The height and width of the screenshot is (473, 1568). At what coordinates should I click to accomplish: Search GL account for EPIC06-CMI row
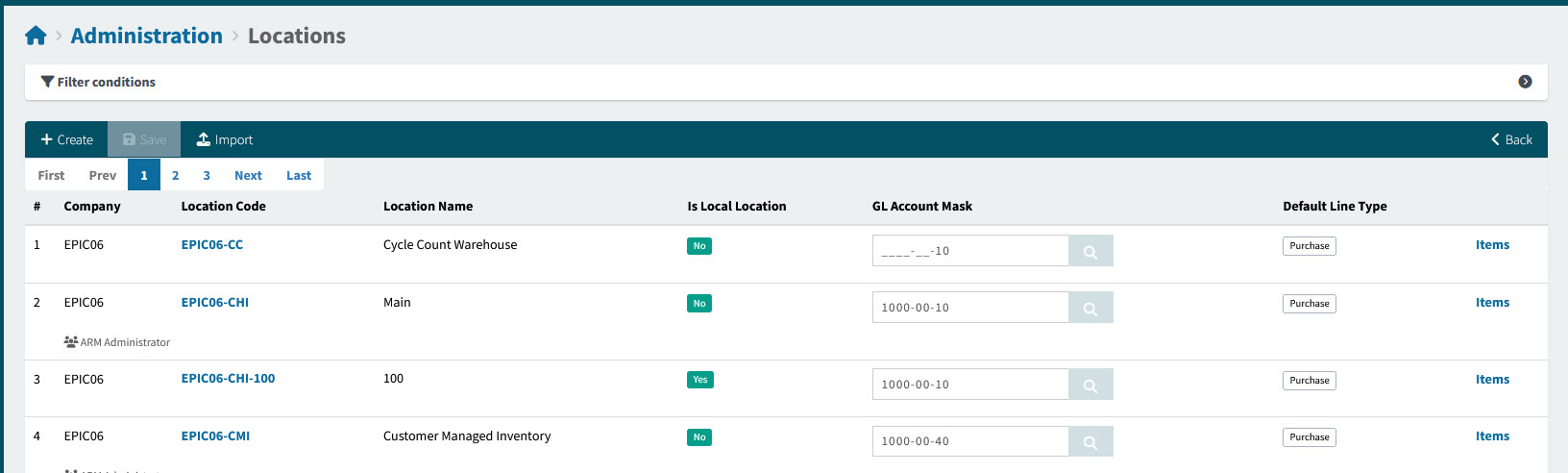point(1090,441)
